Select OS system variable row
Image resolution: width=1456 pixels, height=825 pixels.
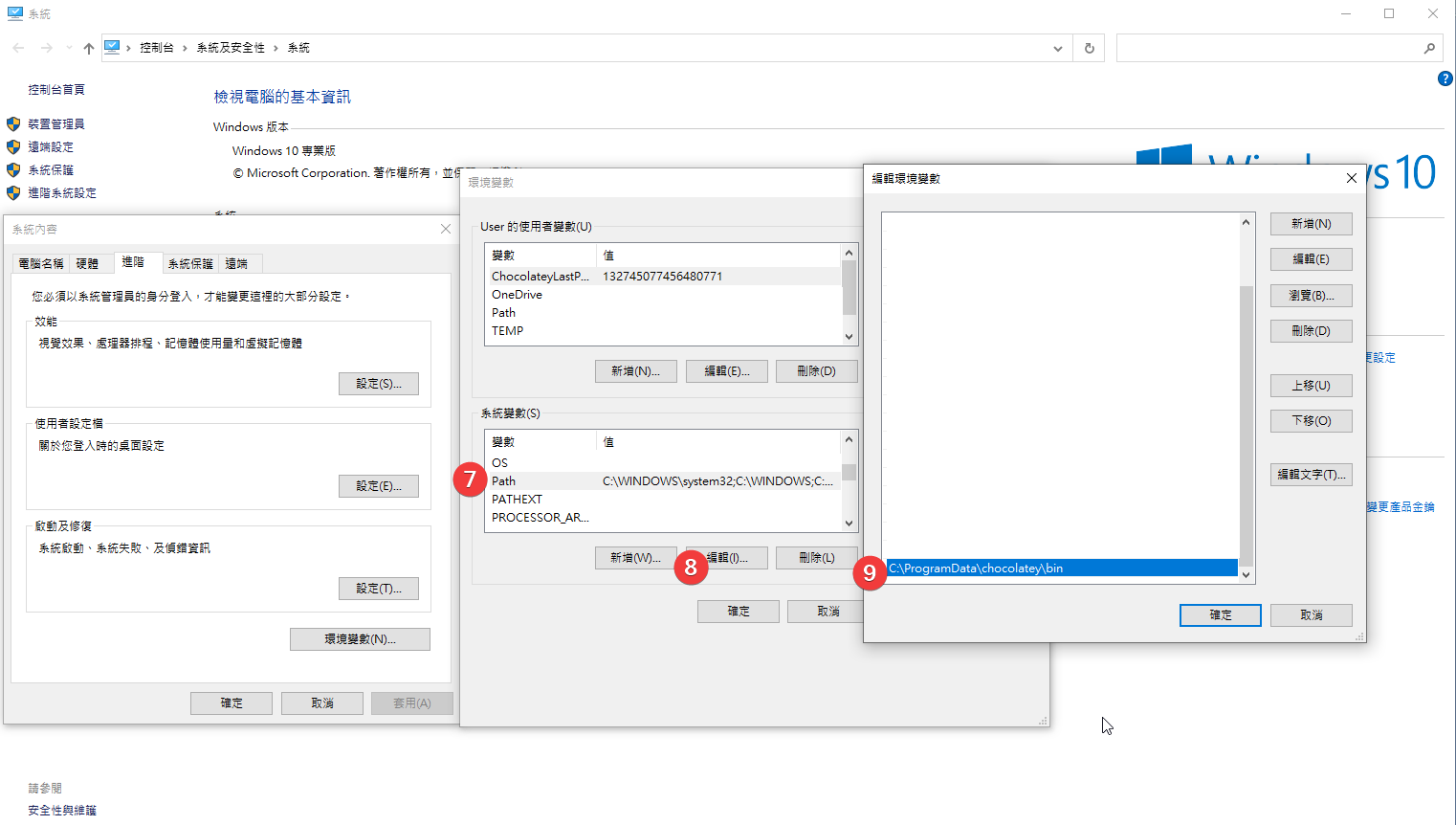[x=664, y=462]
